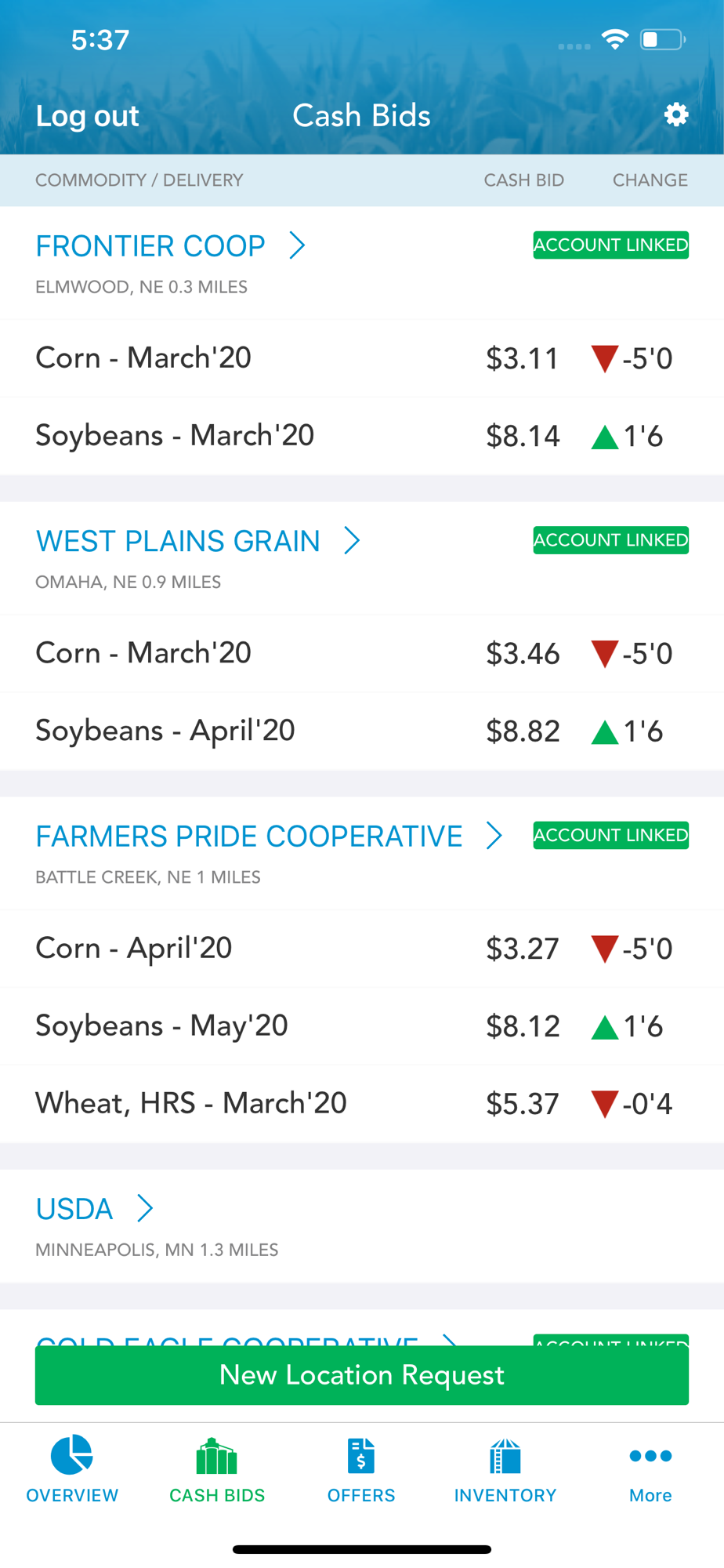This screenshot has height=1568, width=724.
Task: Click the New Location Request button
Action: [362, 1375]
